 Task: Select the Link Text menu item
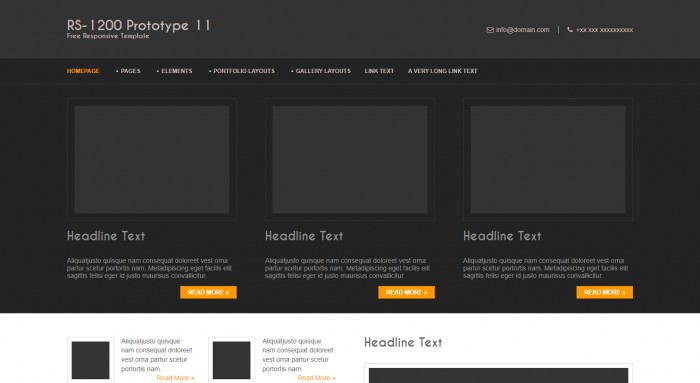[379, 71]
